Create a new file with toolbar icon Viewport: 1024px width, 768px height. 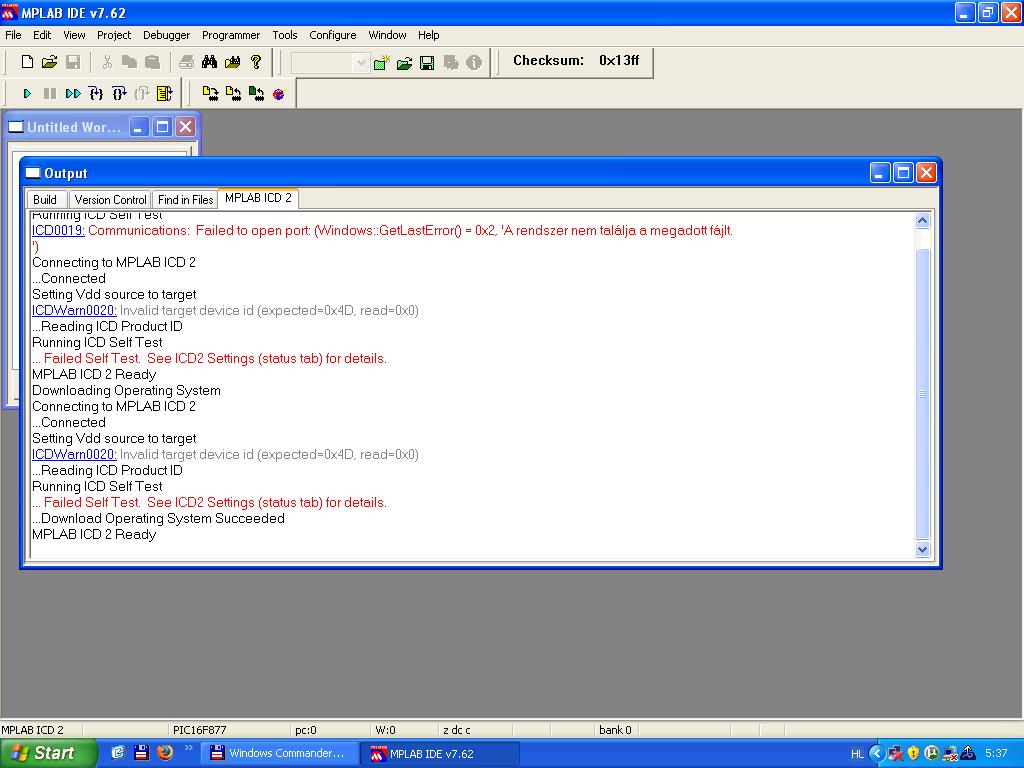pos(27,61)
